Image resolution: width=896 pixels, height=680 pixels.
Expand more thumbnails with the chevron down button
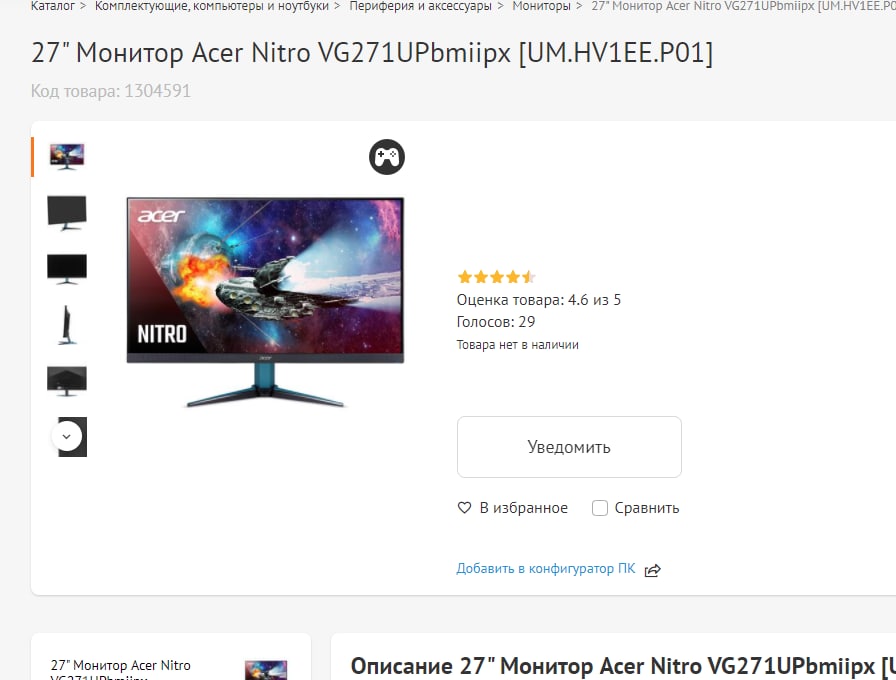pos(67,437)
